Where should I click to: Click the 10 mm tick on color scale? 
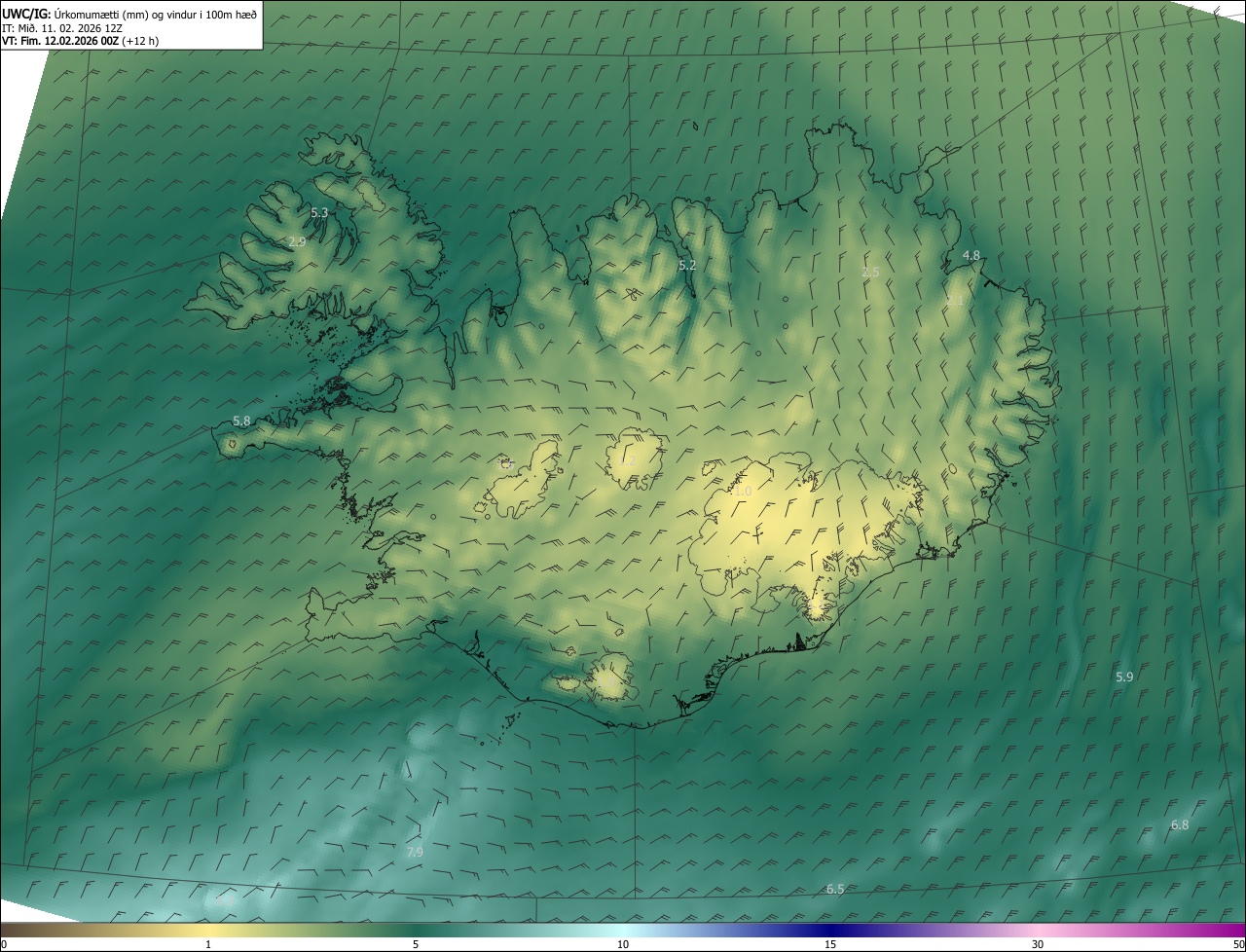pyautogui.click(x=623, y=944)
